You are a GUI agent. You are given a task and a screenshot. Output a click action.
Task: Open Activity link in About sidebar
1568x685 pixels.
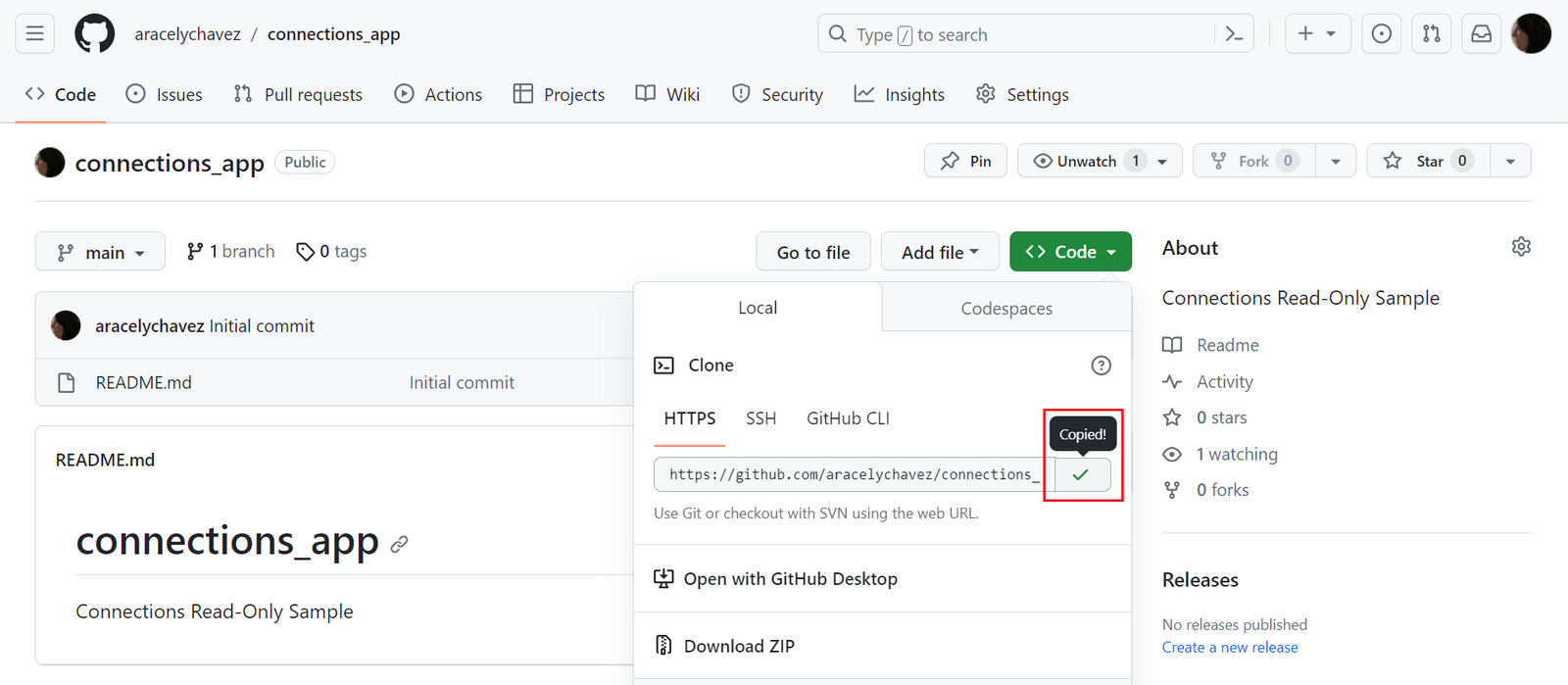click(x=1207, y=382)
